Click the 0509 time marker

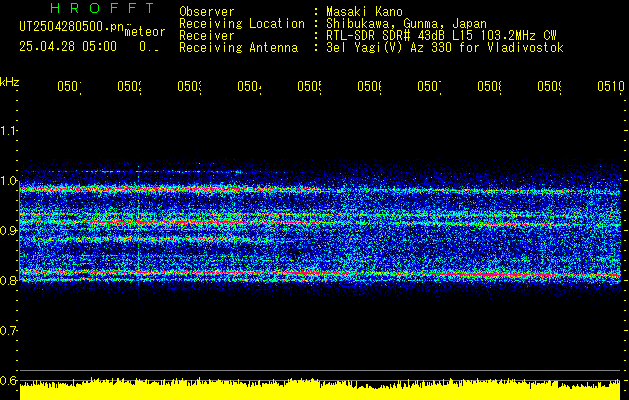point(549,86)
